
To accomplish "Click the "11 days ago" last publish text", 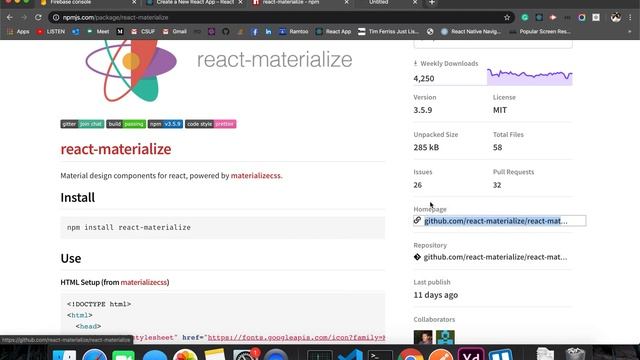I will coord(436,295).
